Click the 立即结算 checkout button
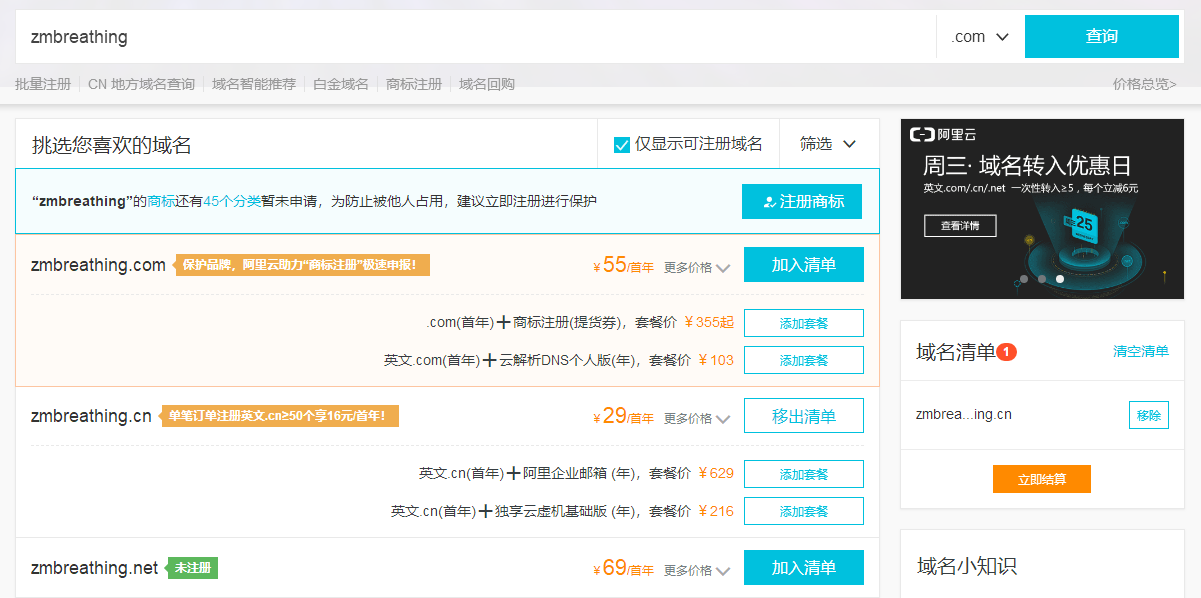This screenshot has height=598, width=1201. [1042, 479]
